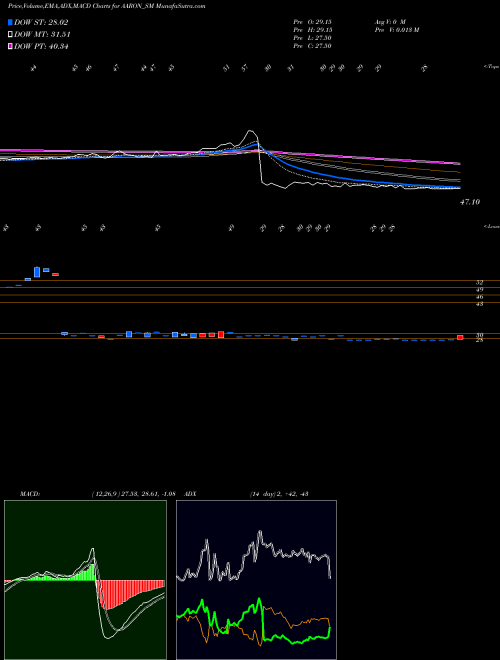Viewport: 500px width, 660px height.
Task: Click the 'Avg V: 0 M' value
Action: coord(391,21)
